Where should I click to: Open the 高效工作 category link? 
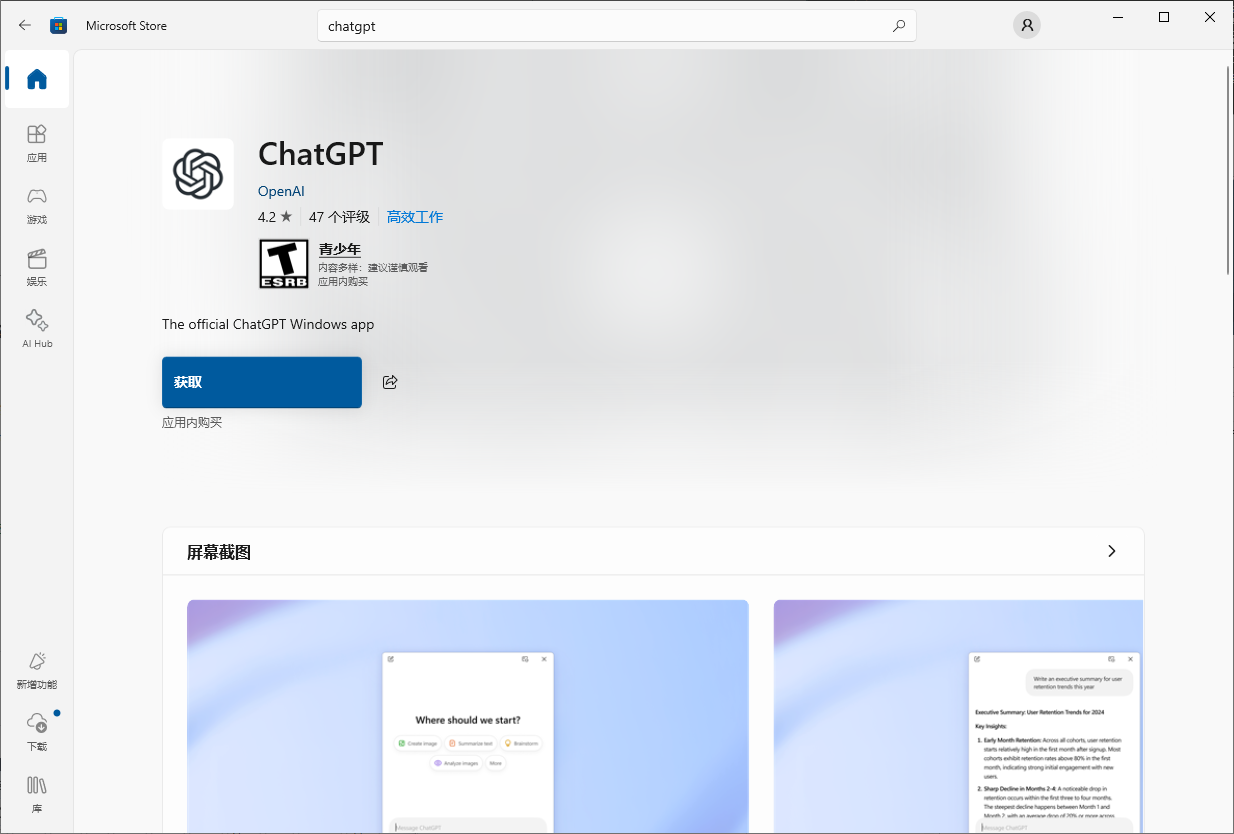click(415, 217)
